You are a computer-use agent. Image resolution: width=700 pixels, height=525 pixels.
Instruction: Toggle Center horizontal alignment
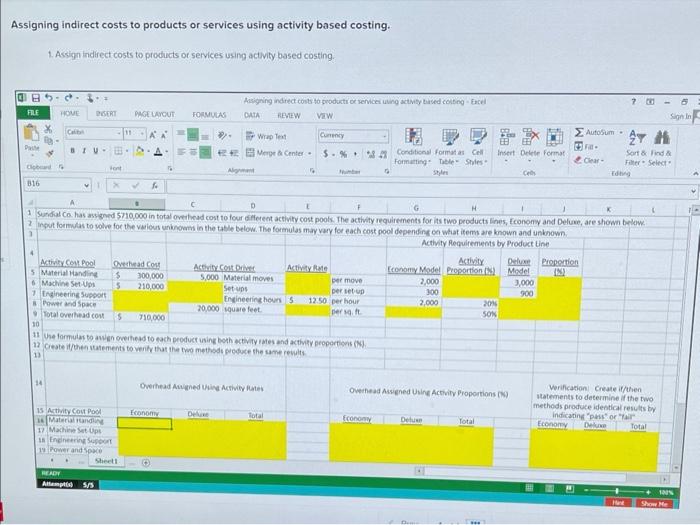[193, 152]
